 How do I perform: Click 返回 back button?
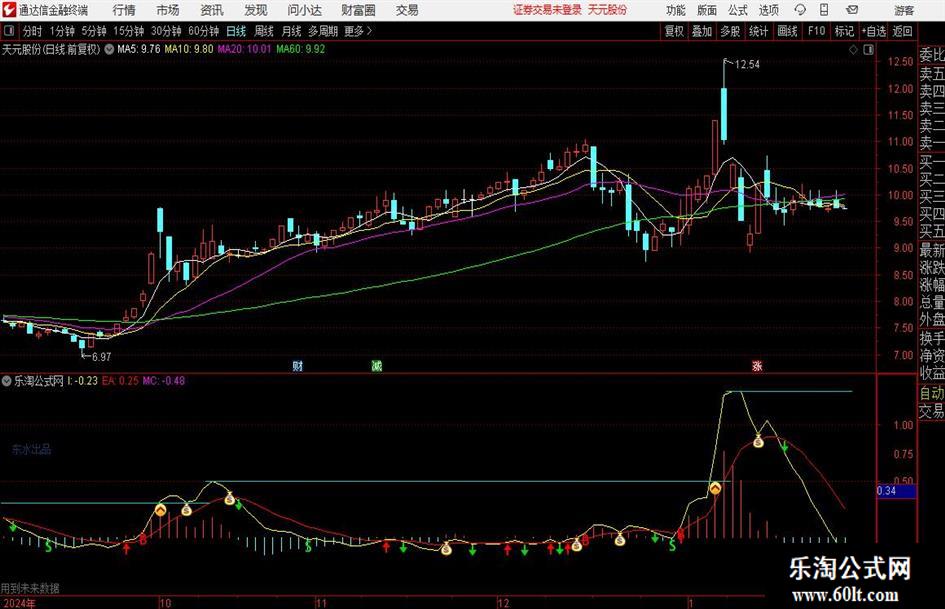click(902, 31)
